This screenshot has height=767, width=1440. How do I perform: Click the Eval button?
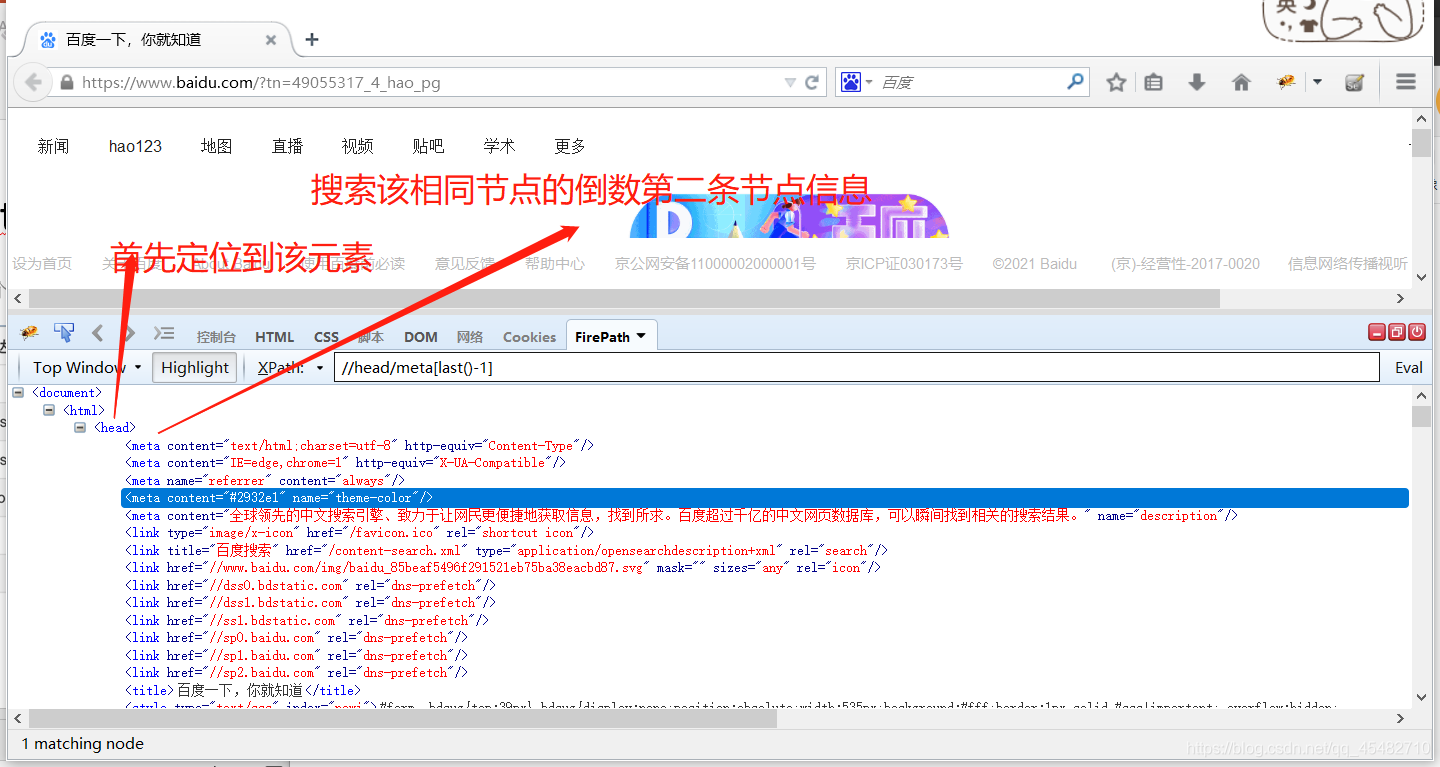click(x=1409, y=368)
